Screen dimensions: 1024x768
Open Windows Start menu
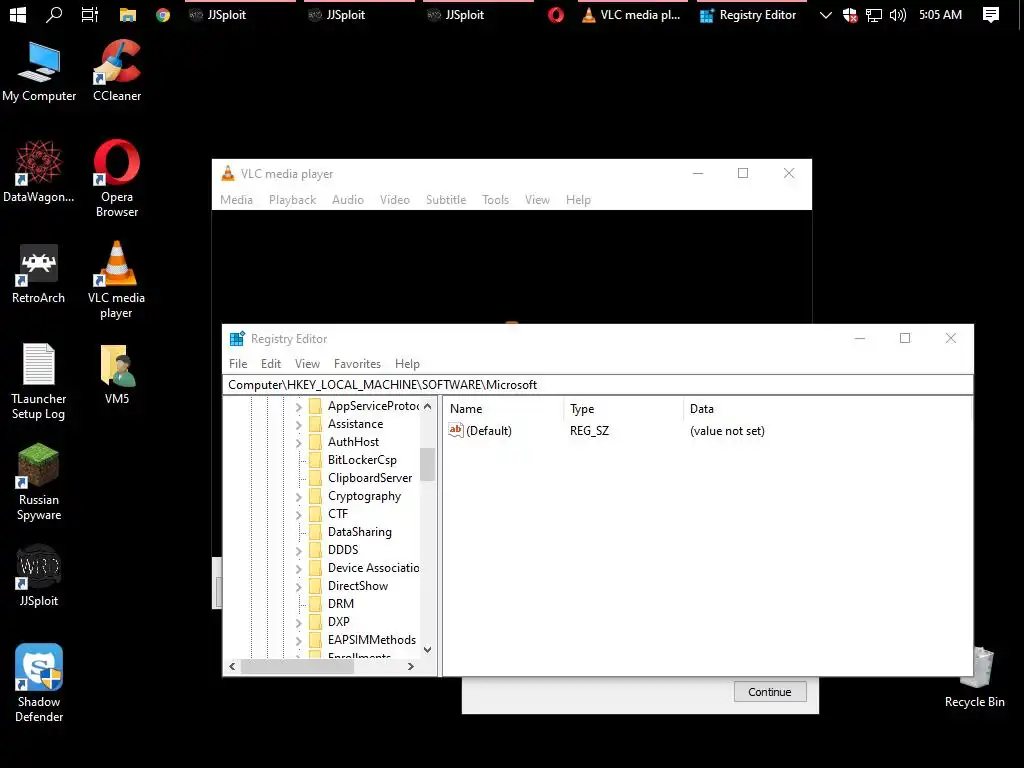tap(18, 14)
